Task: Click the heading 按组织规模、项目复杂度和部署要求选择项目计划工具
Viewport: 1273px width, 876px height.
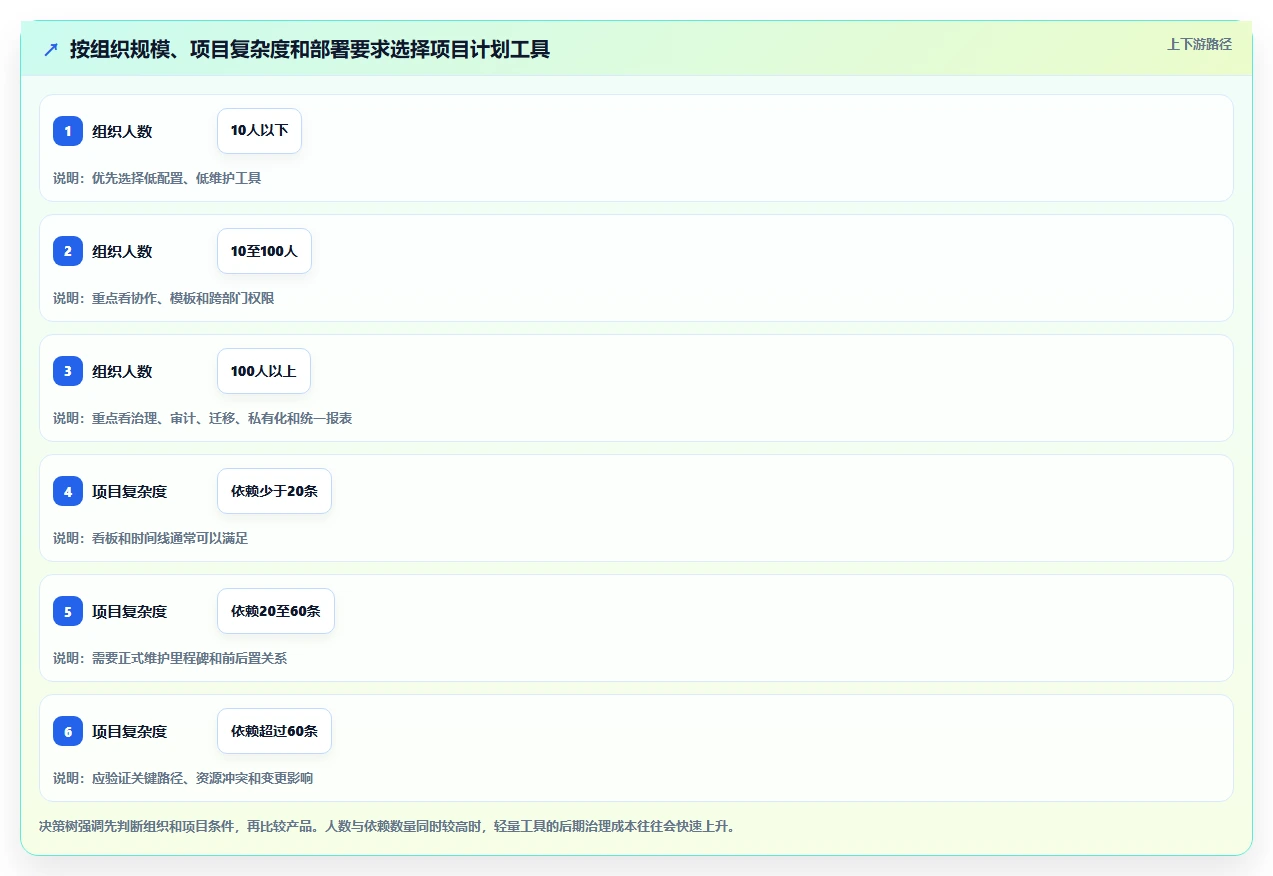Action: [x=310, y=49]
